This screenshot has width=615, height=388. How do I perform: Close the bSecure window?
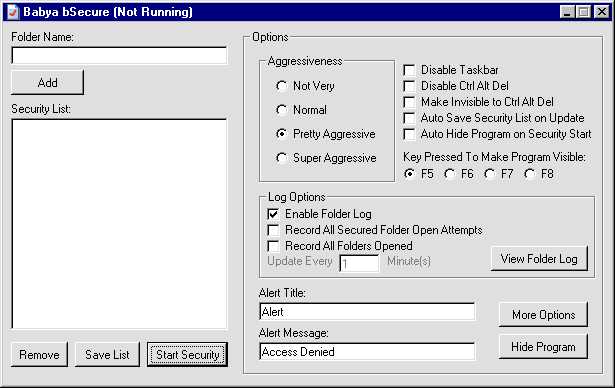click(x=601, y=12)
